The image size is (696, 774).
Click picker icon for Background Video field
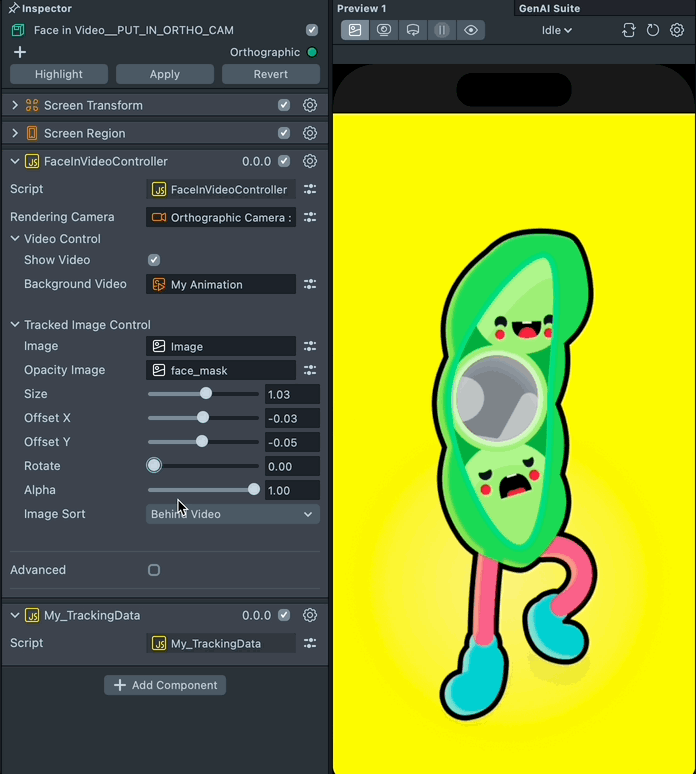coord(310,284)
